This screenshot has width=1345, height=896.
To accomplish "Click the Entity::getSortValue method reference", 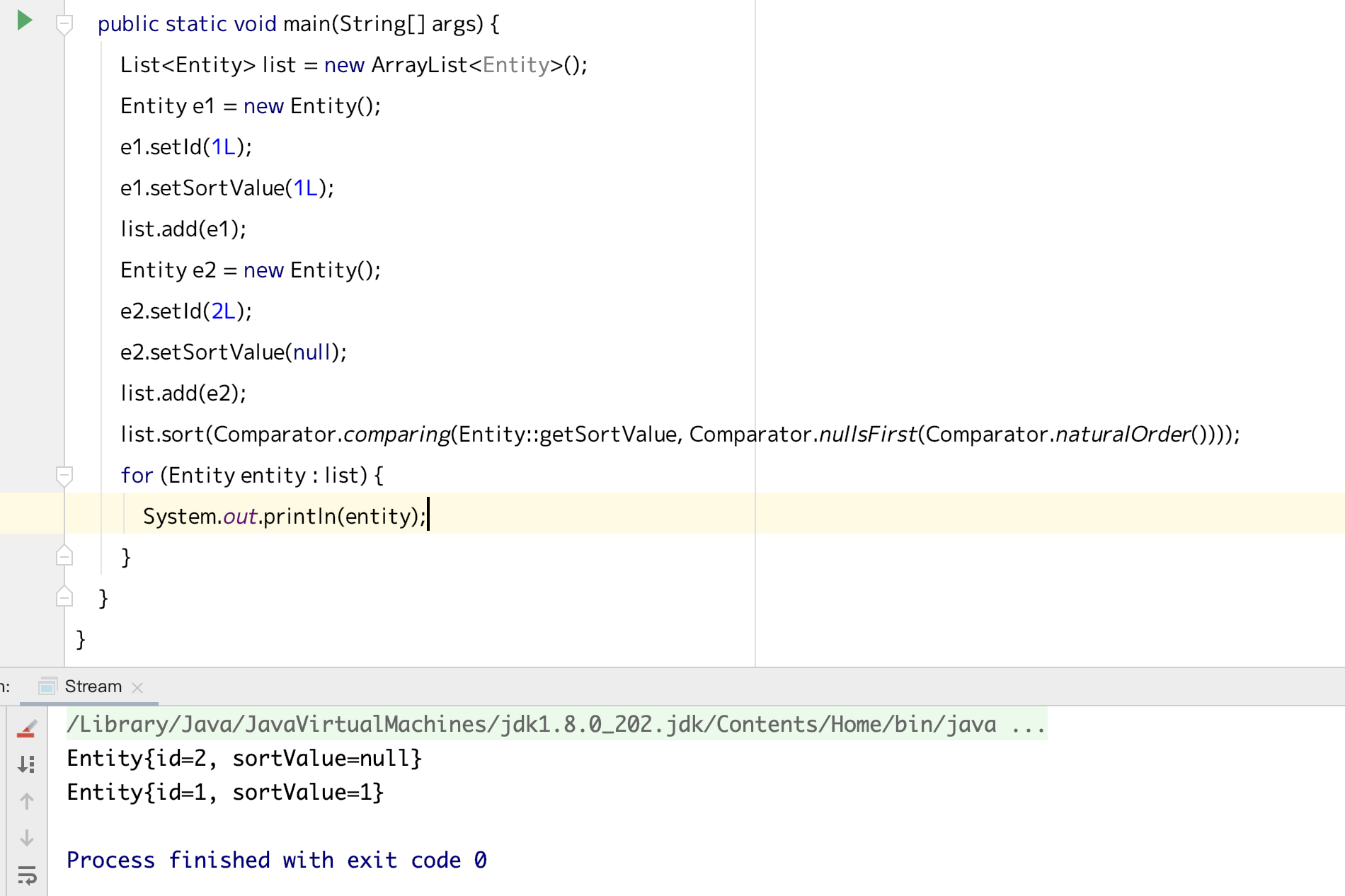I will (x=567, y=434).
